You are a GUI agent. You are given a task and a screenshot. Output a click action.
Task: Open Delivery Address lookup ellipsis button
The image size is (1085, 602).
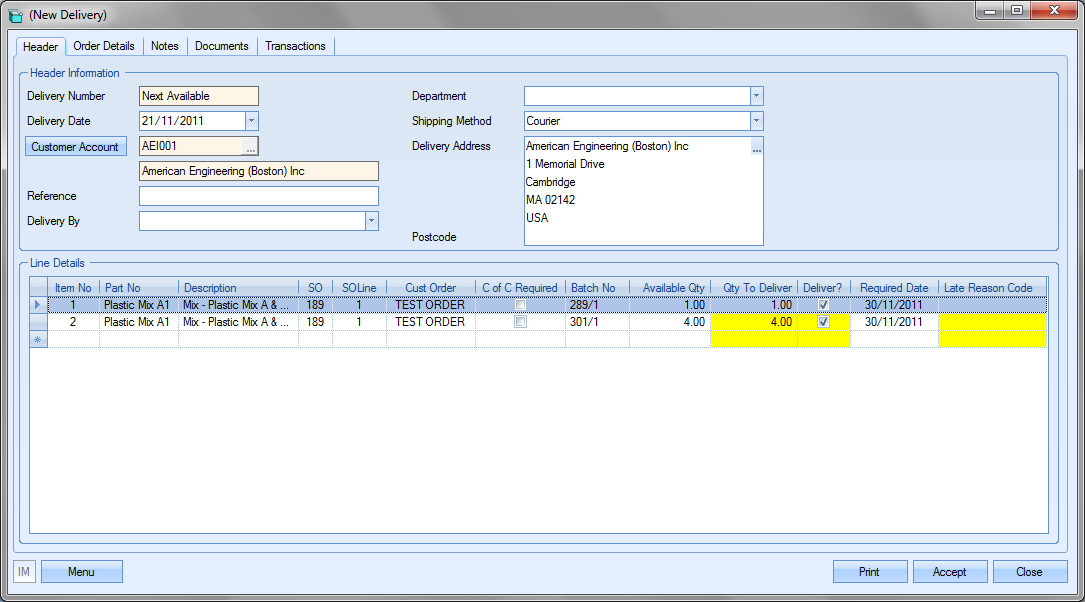click(757, 147)
